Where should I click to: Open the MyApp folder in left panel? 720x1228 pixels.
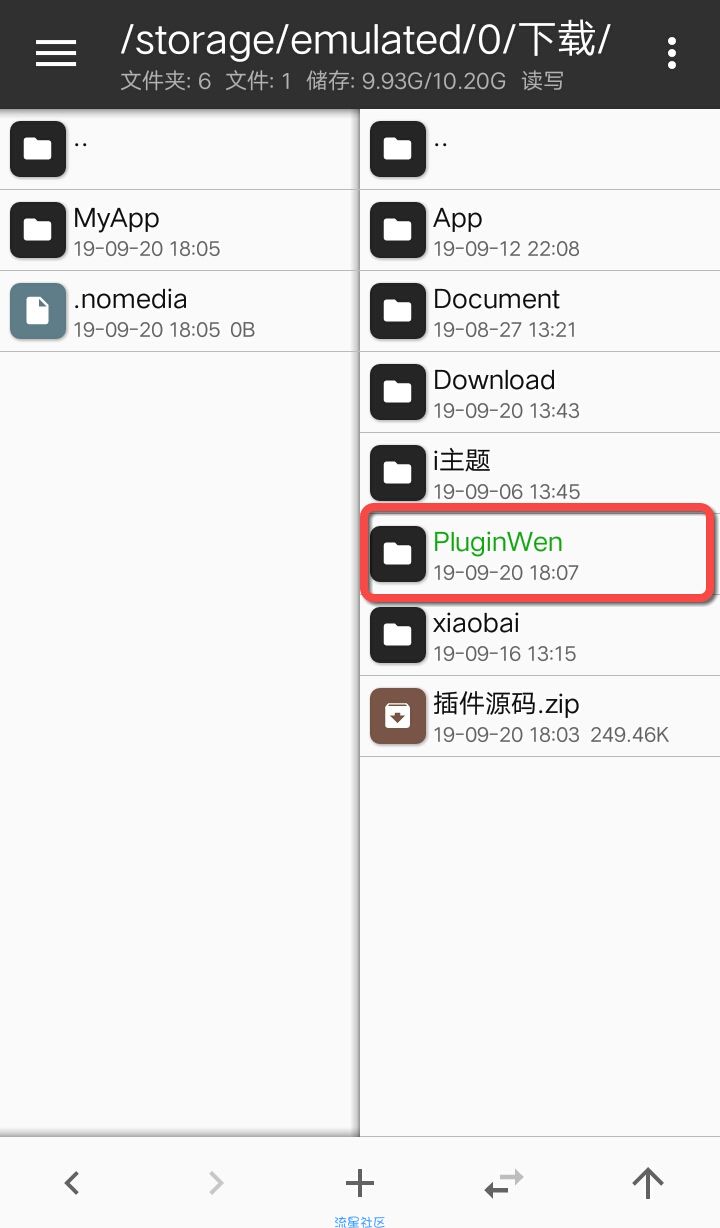click(x=180, y=230)
